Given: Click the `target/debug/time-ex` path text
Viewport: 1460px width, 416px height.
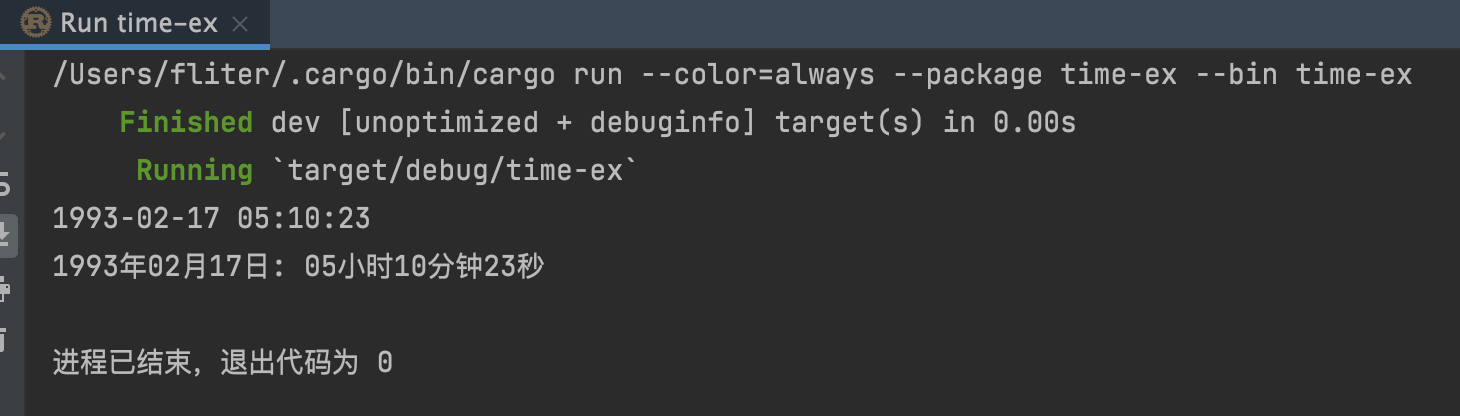Looking at the screenshot, I should (454, 171).
